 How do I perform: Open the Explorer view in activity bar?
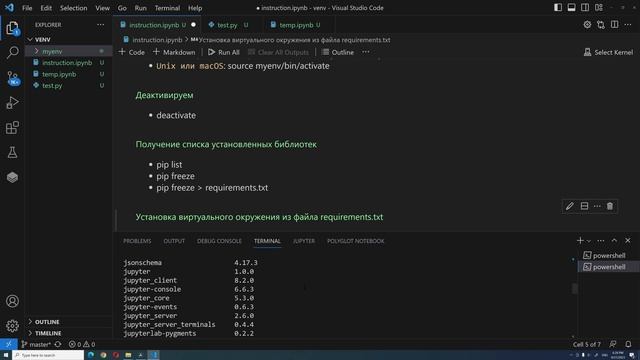click(12, 28)
